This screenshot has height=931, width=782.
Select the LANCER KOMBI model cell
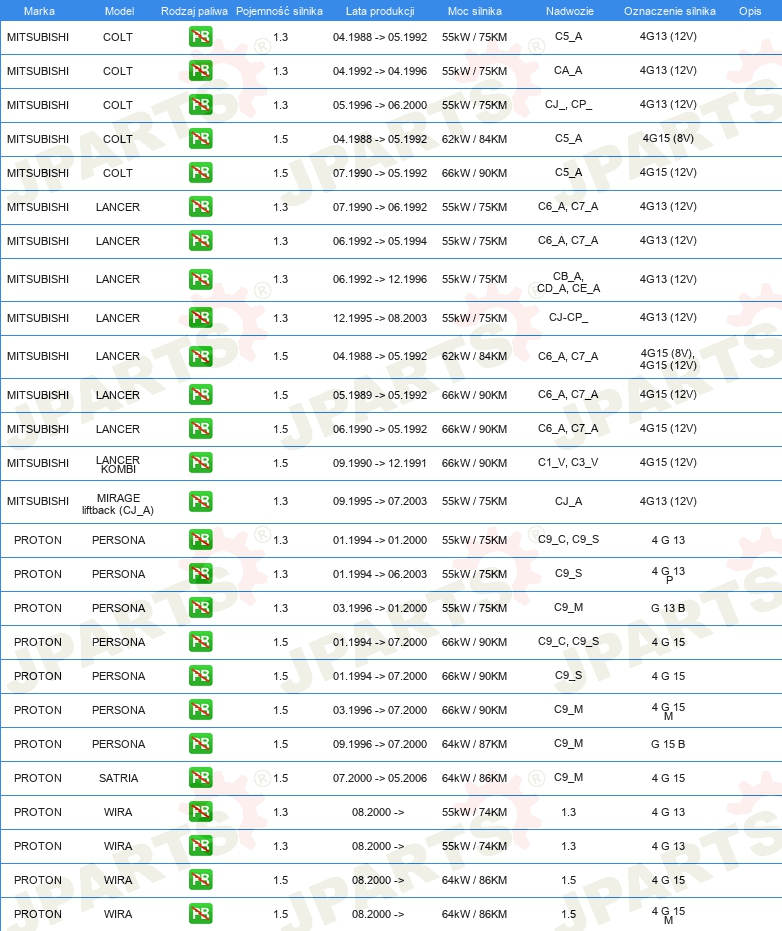tap(118, 464)
